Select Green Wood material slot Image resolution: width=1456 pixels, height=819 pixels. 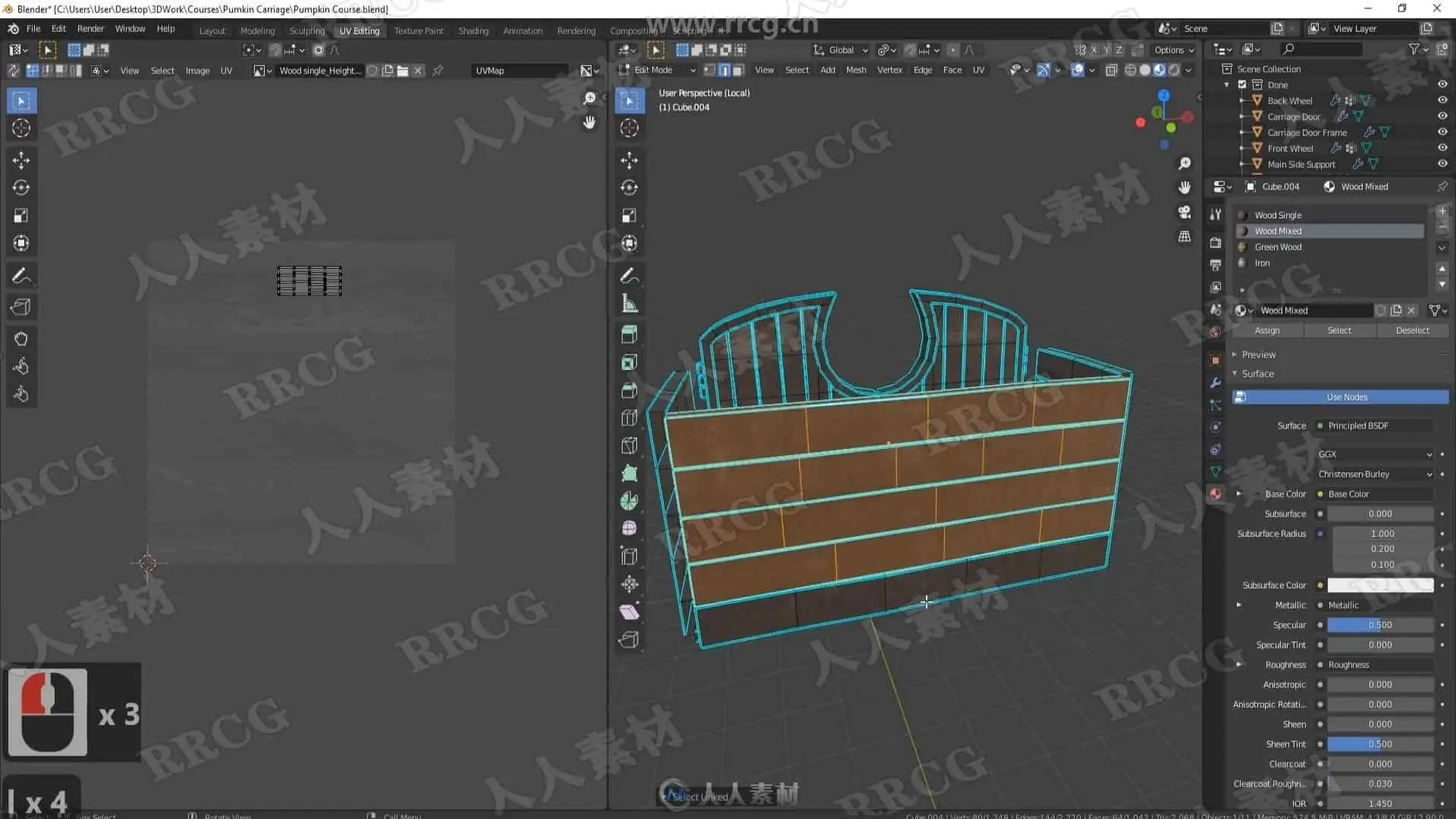point(1278,247)
